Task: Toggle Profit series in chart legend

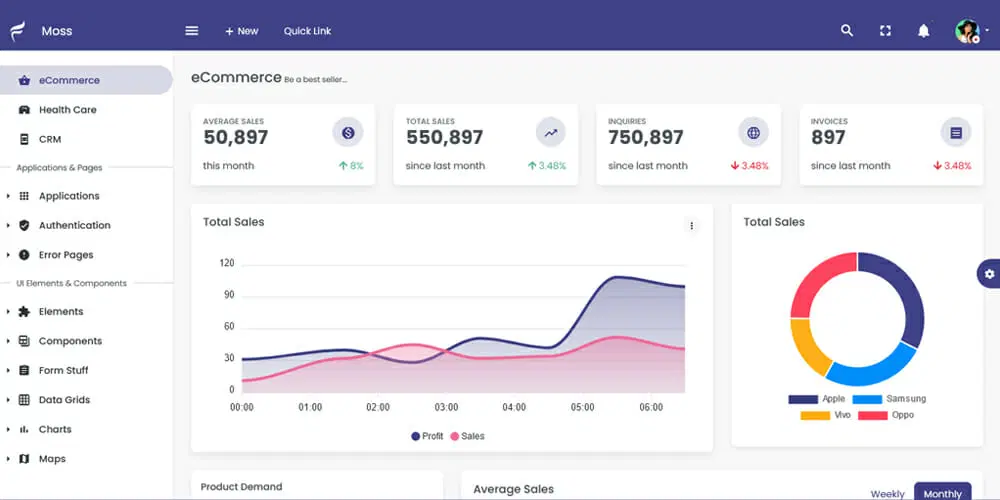Action: pos(427,436)
